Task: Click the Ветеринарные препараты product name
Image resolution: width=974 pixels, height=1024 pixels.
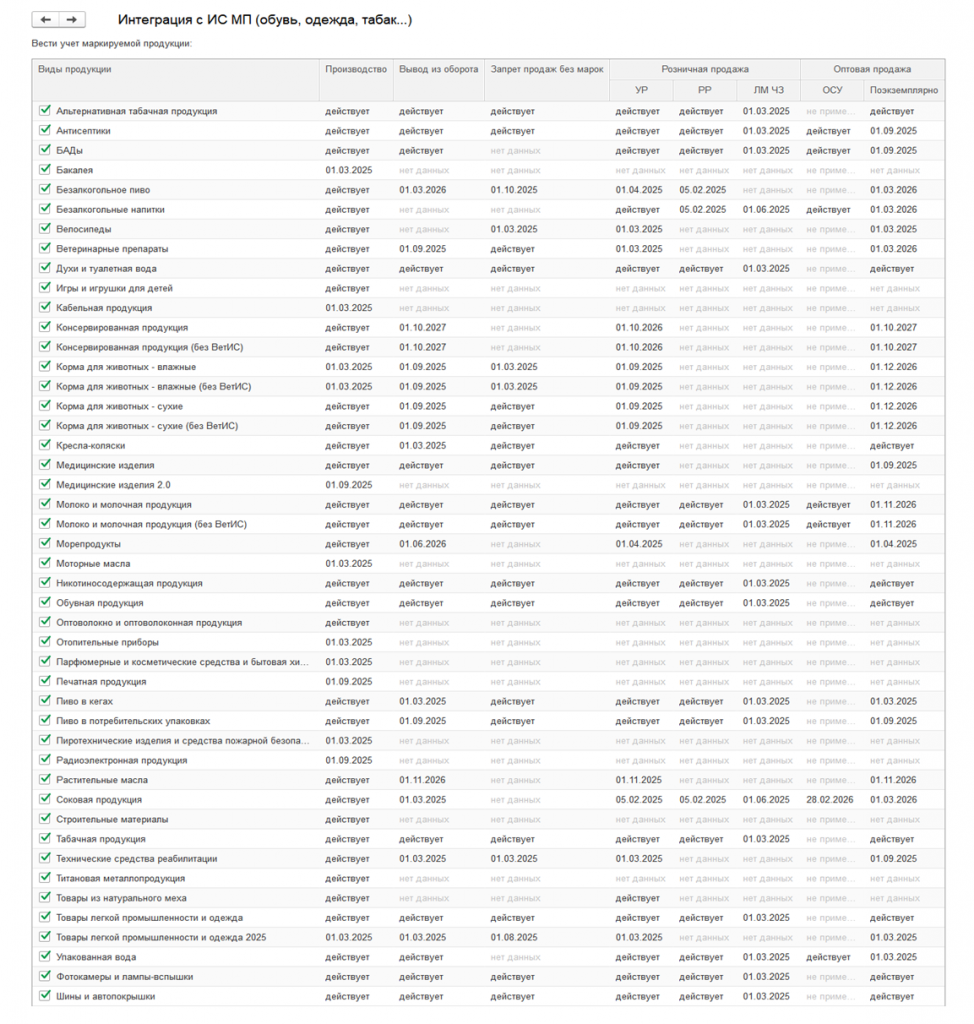Action: (x=112, y=249)
